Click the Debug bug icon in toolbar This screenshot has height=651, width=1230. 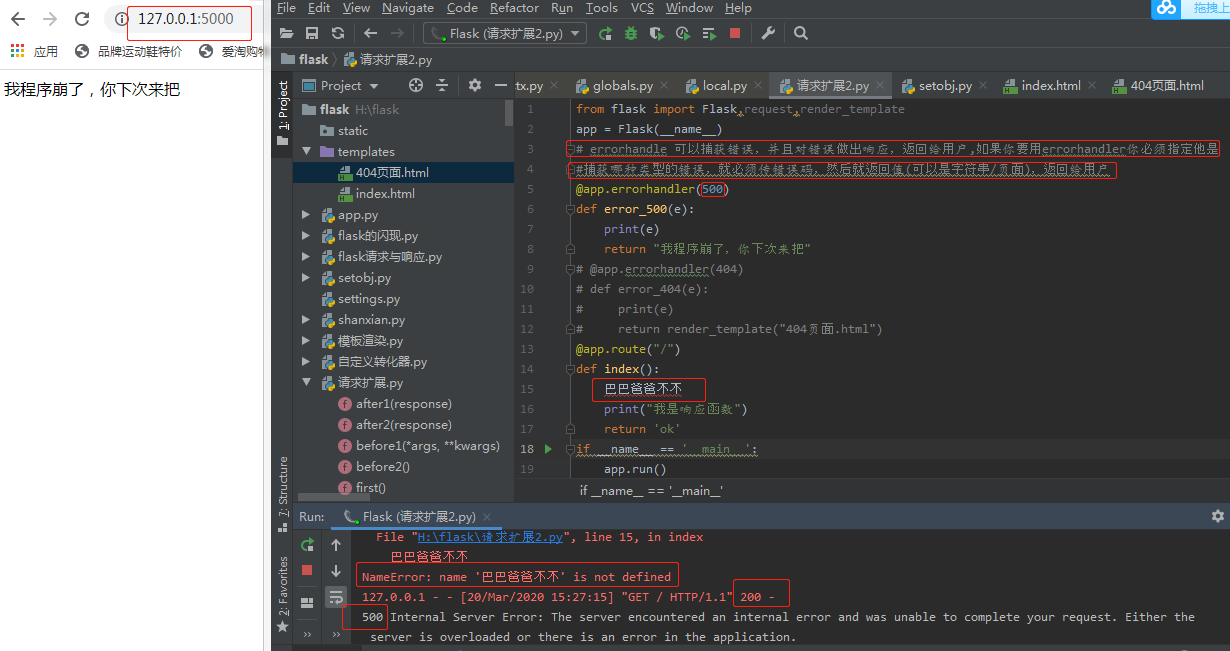pyautogui.click(x=630, y=33)
